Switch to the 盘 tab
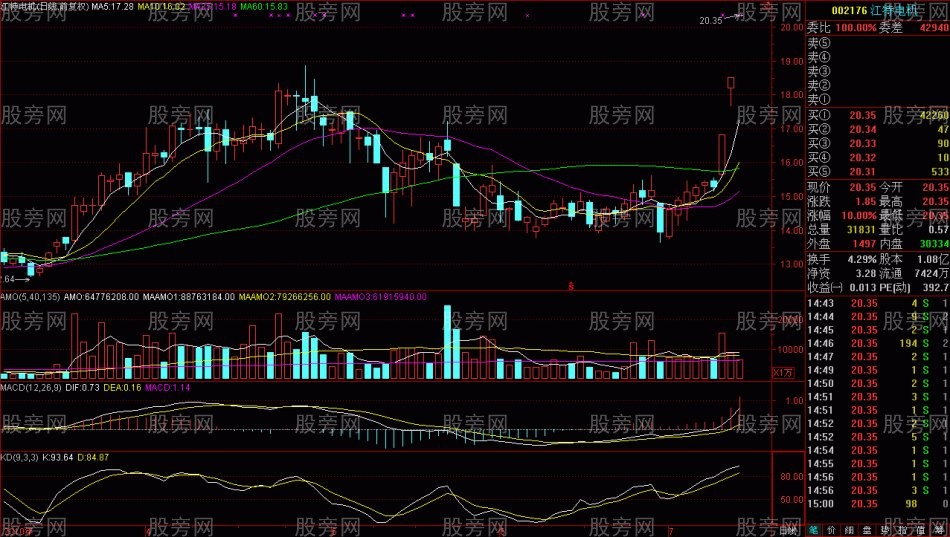Image resolution: width=950 pixels, height=537 pixels. [x=868, y=530]
